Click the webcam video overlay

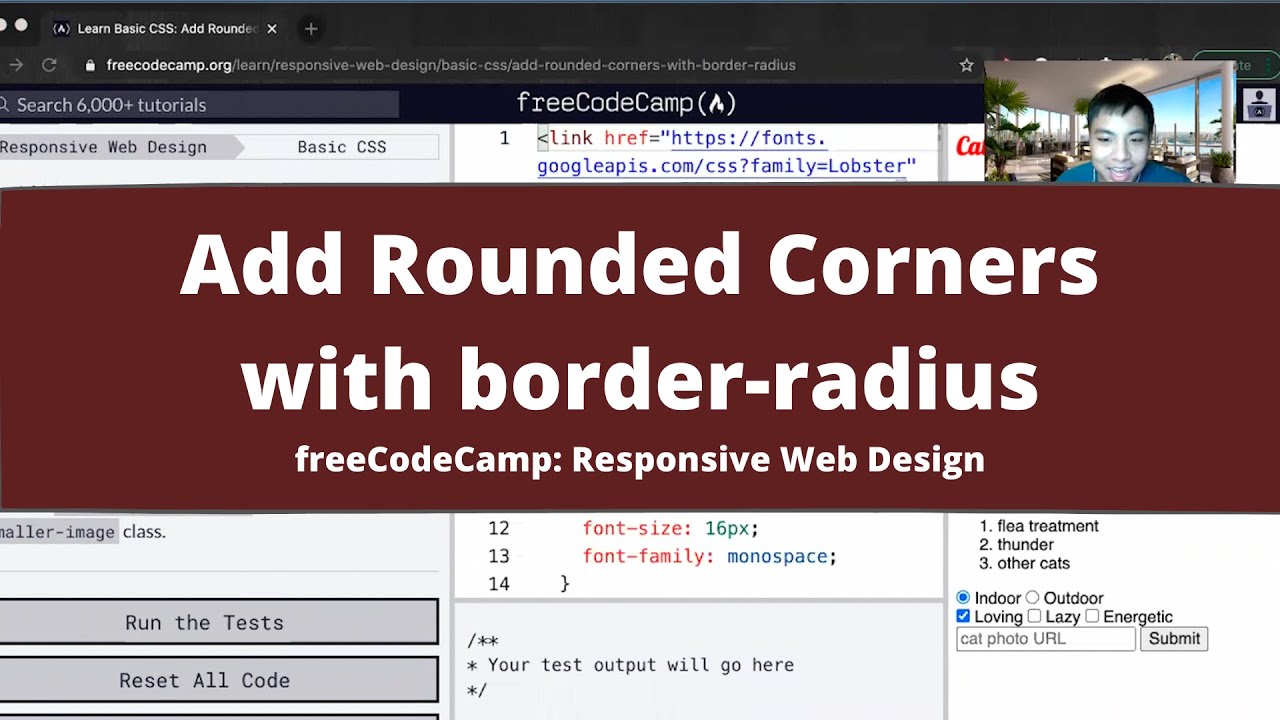tap(1110, 121)
